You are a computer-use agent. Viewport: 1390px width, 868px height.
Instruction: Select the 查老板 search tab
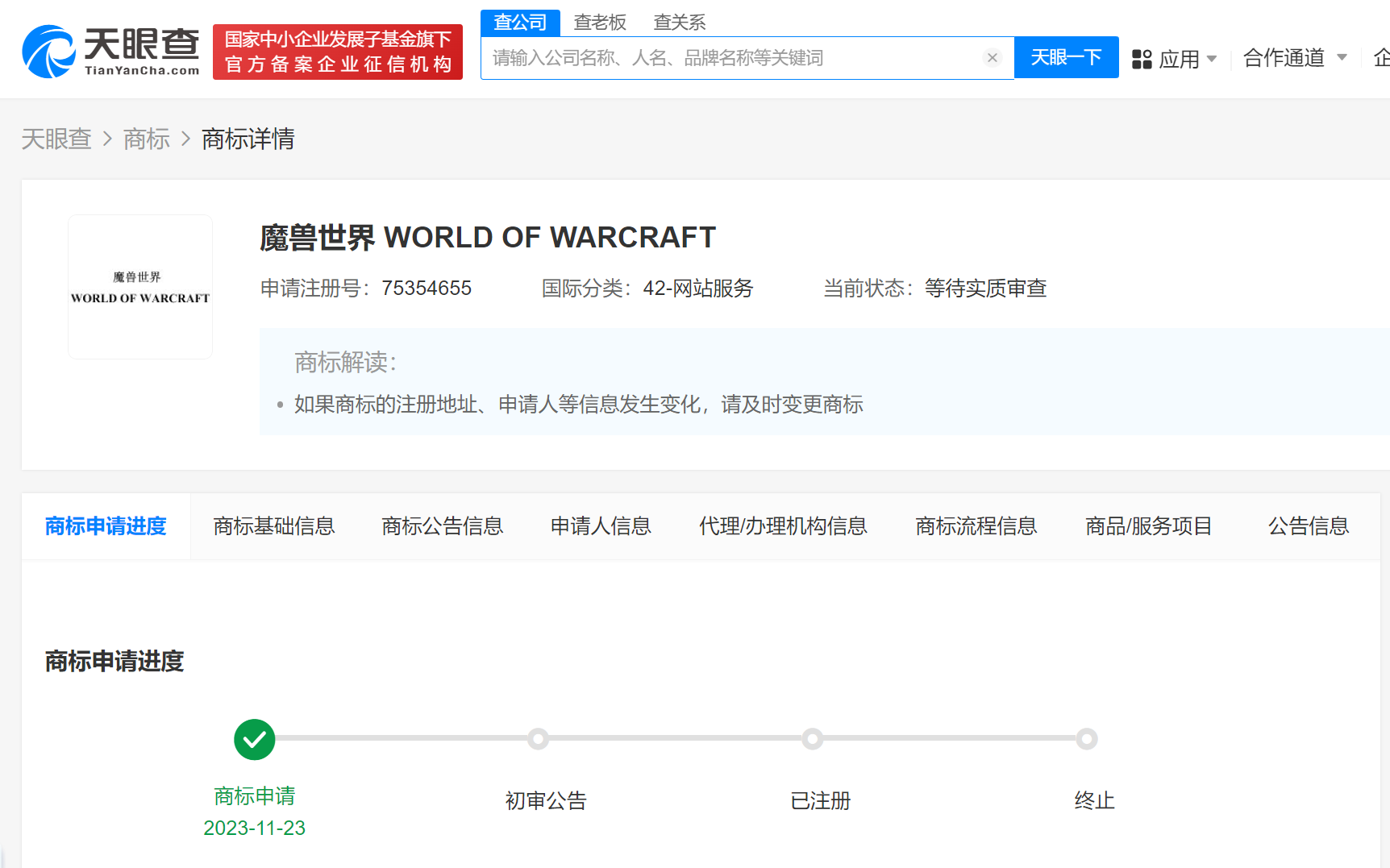coord(600,23)
